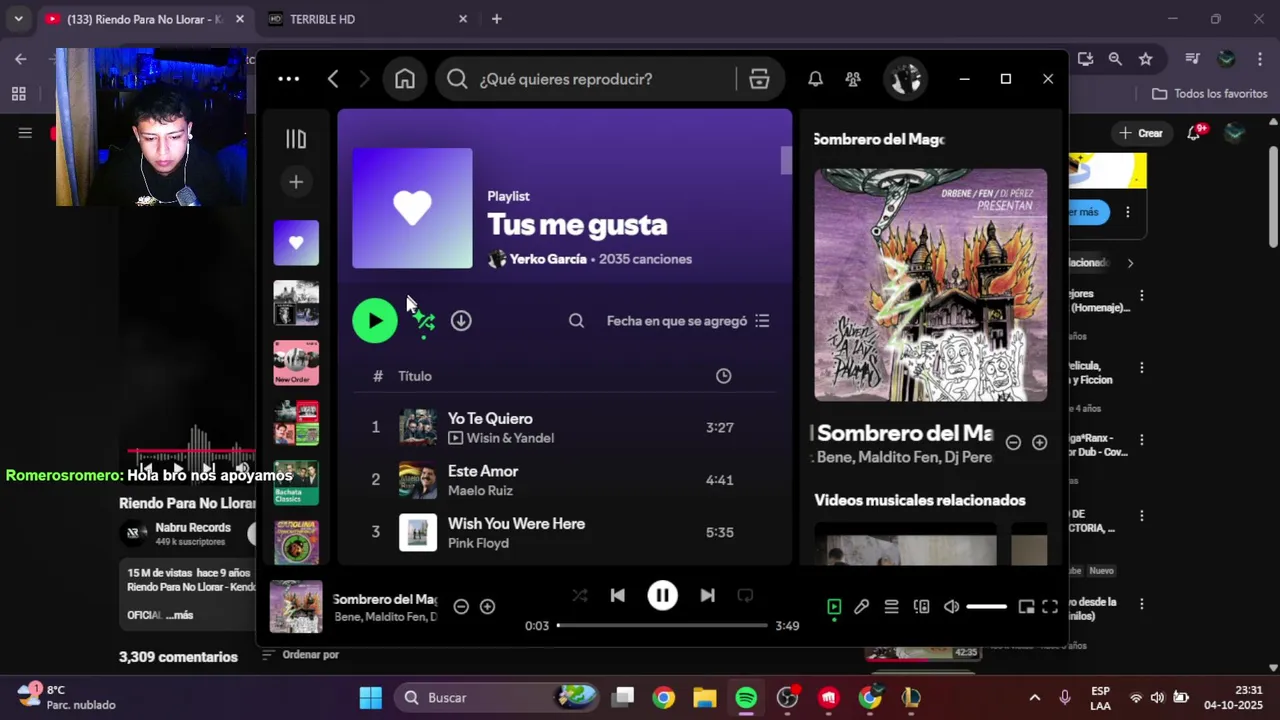
Task: Open Yerko García profile link
Action: [x=548, y=259]
